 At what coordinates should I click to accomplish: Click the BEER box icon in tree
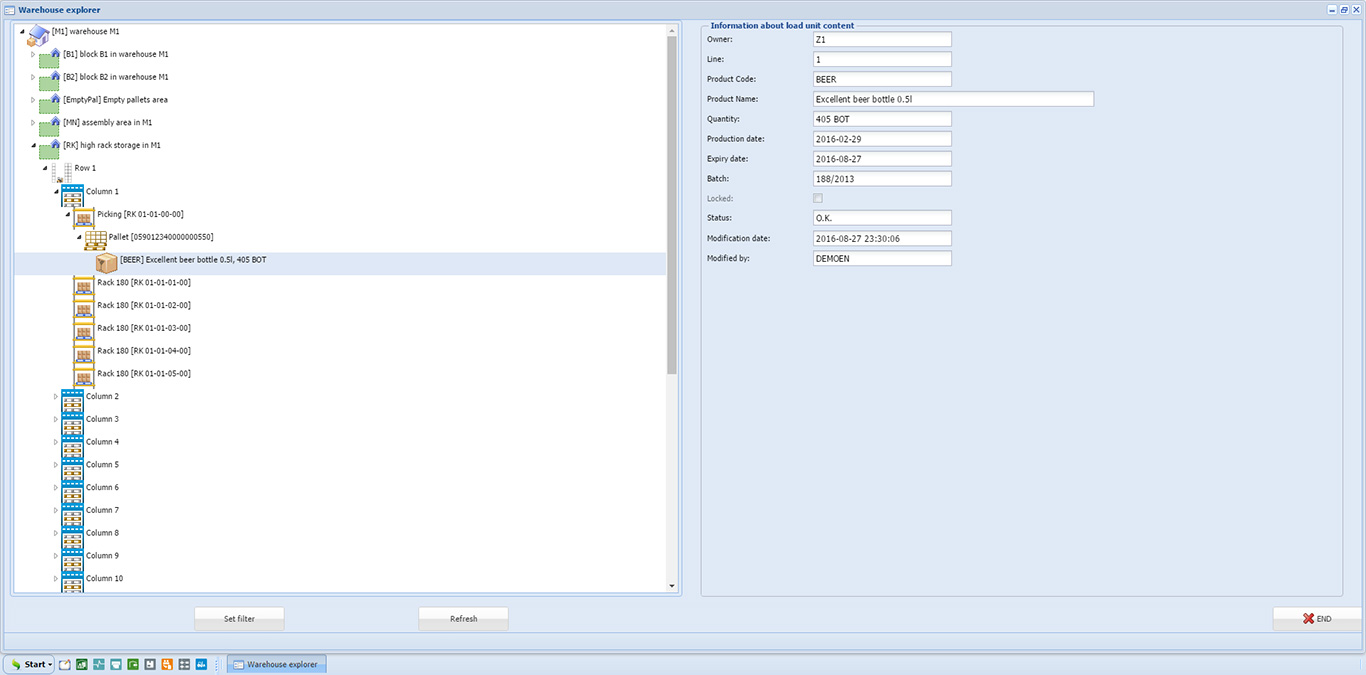coord(106,262)
